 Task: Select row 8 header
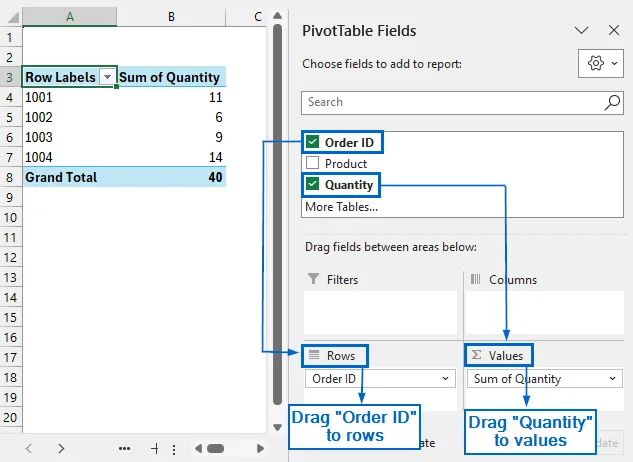click(x=10, y=177)
